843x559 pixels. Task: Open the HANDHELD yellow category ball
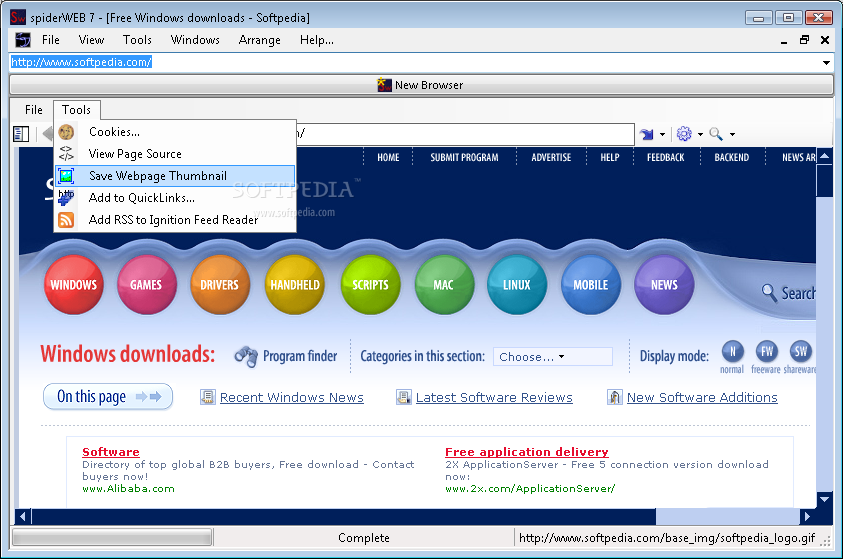click(295, 285)
